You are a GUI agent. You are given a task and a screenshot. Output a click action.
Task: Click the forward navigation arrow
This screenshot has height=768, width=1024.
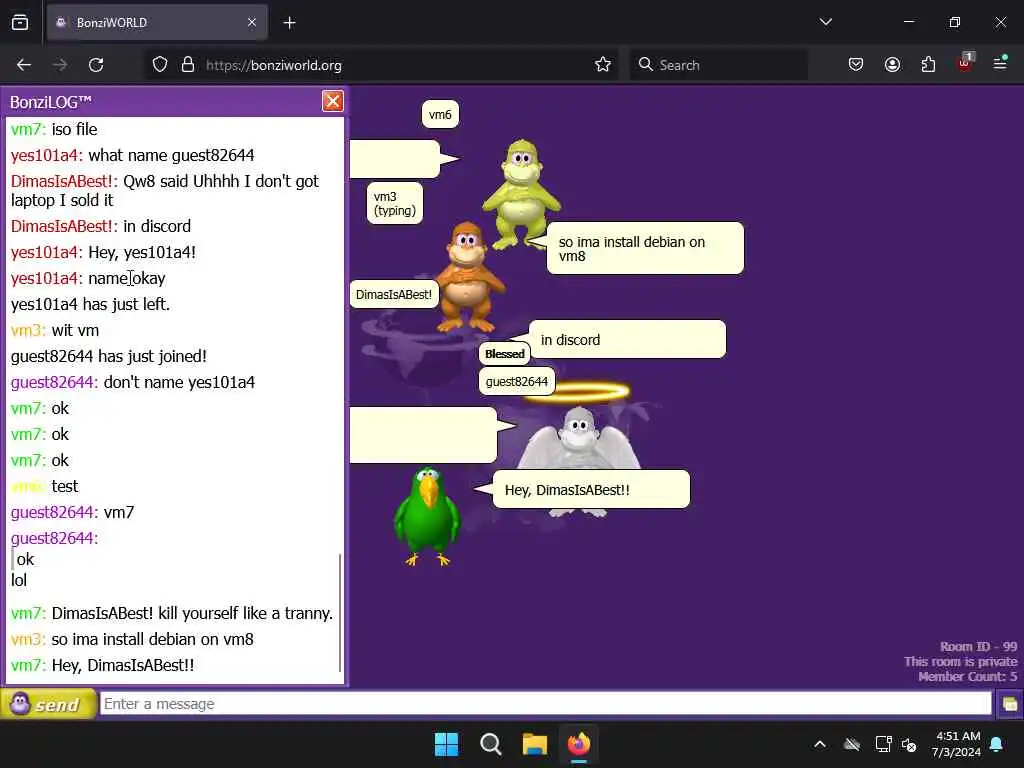click(60, 65)
